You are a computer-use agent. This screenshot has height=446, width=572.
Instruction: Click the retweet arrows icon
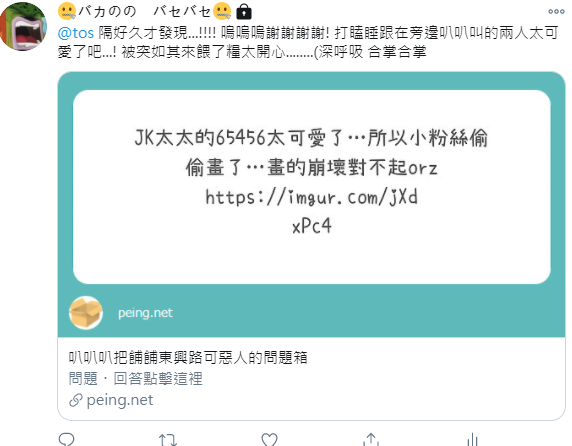[168, 439]
